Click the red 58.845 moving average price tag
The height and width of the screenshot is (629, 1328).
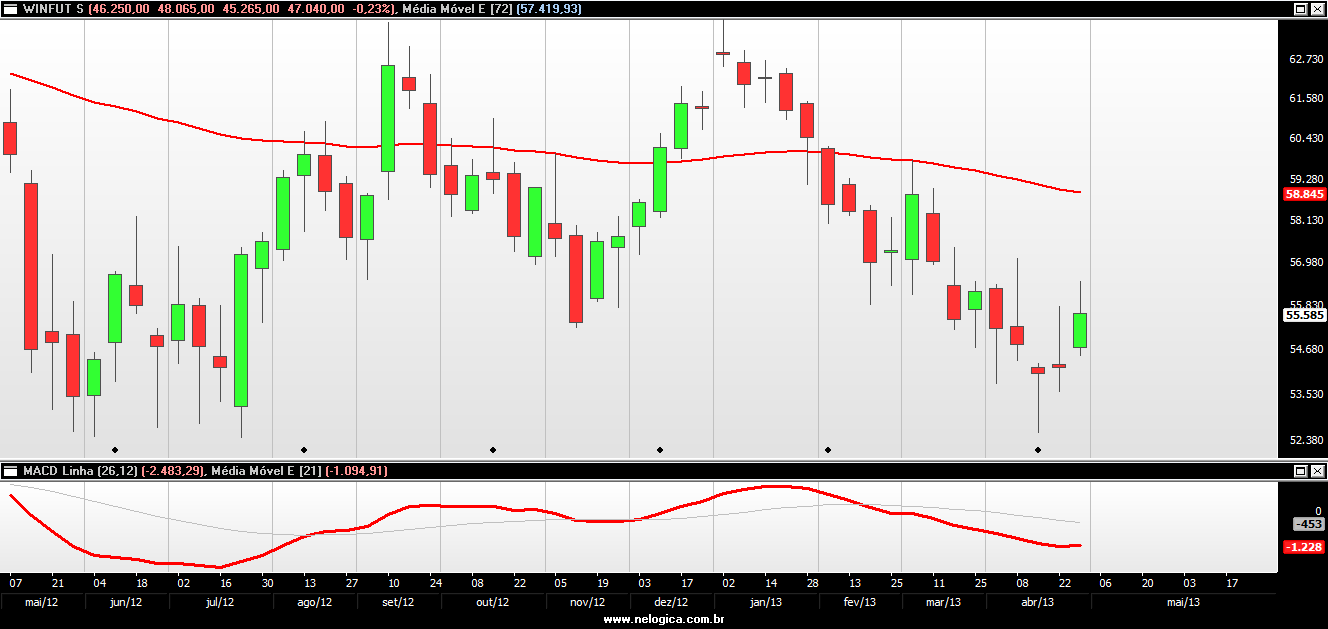click(x=1304, y=194)
